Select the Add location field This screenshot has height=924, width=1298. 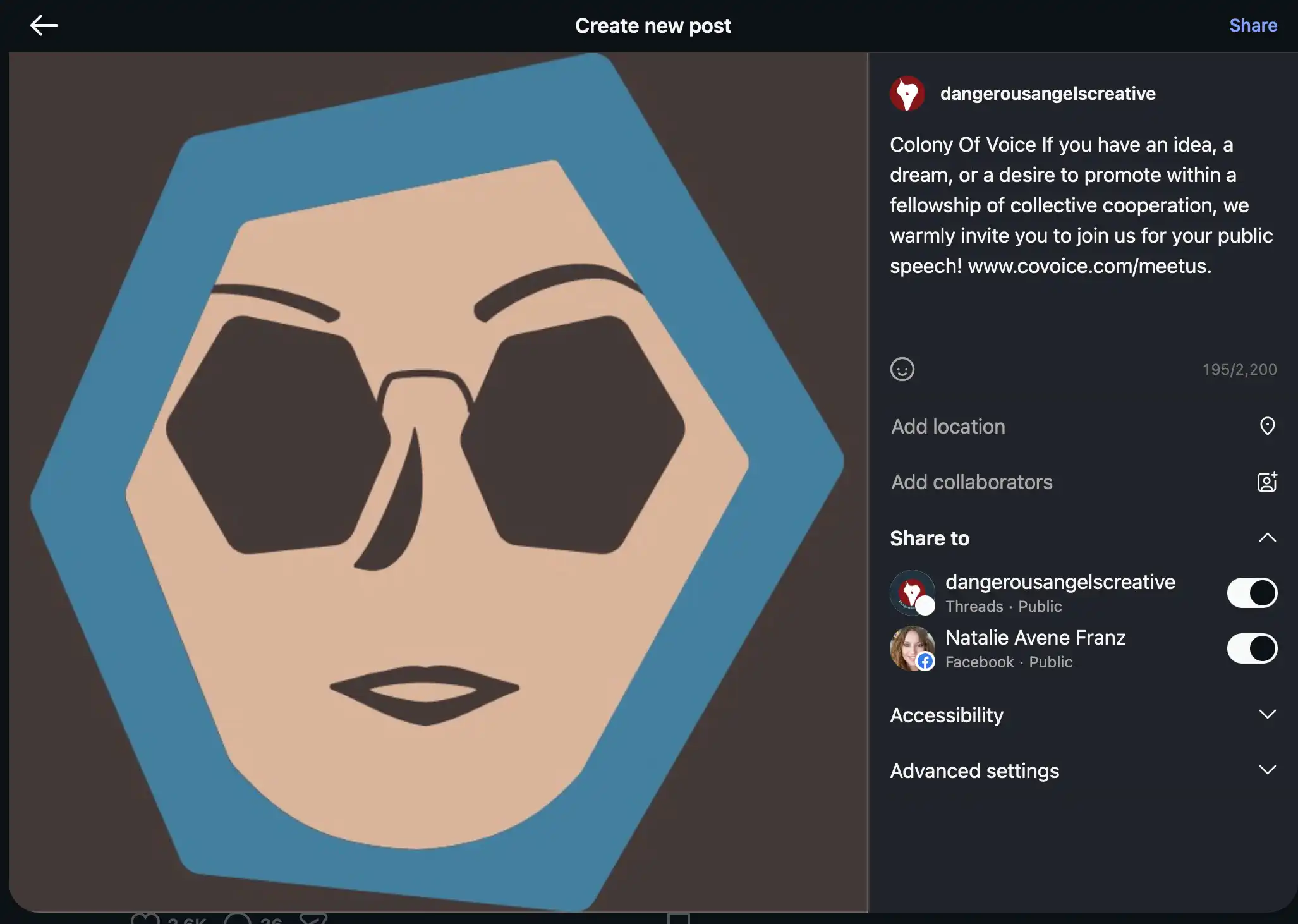[x=1083, y=426]
